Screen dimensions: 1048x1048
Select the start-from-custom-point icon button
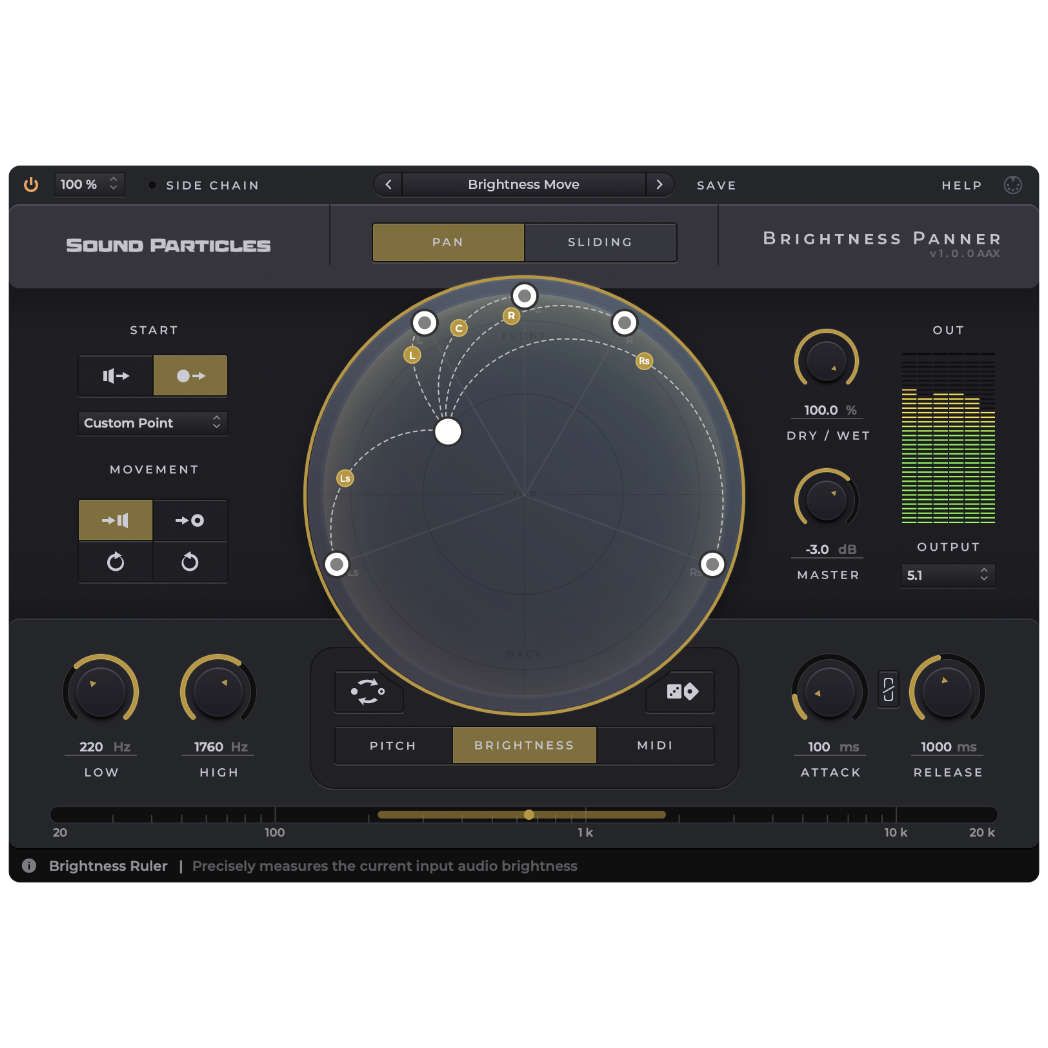point(190,376)
